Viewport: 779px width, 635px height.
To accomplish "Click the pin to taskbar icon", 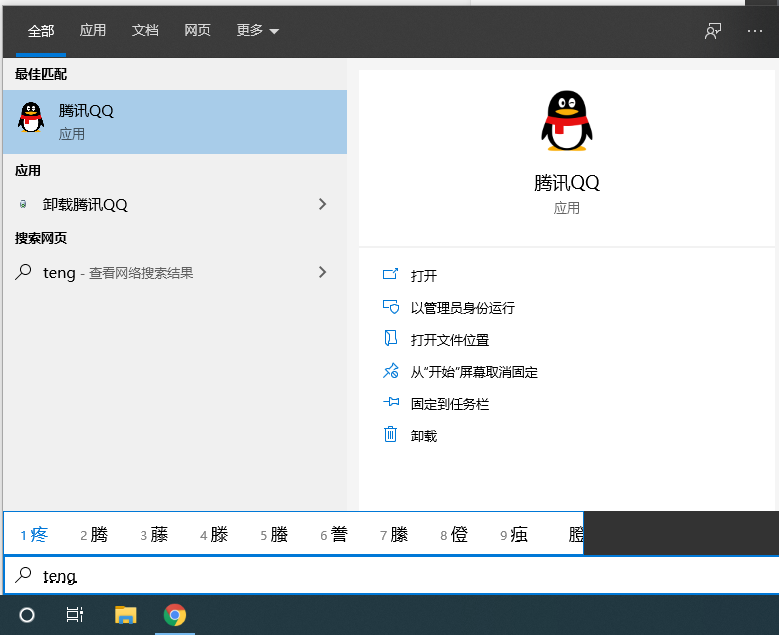I will coord(390,402).
